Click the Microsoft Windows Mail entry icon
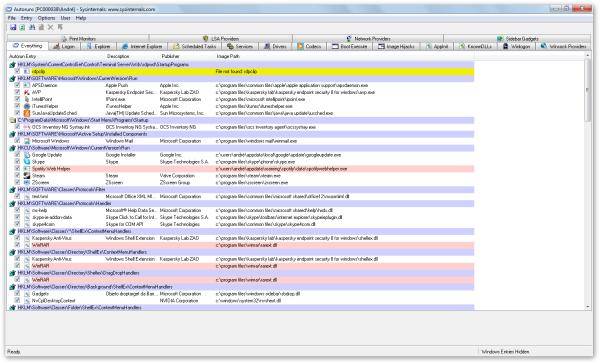 27,141
